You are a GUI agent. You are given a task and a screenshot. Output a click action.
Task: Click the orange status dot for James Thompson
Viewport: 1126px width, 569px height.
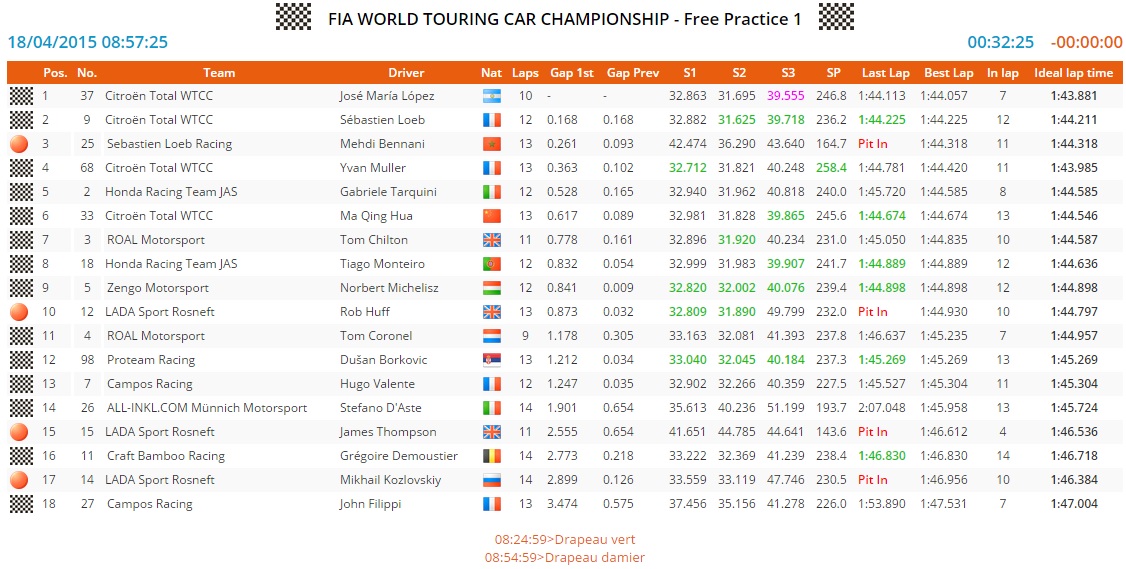tap(21, 432)
